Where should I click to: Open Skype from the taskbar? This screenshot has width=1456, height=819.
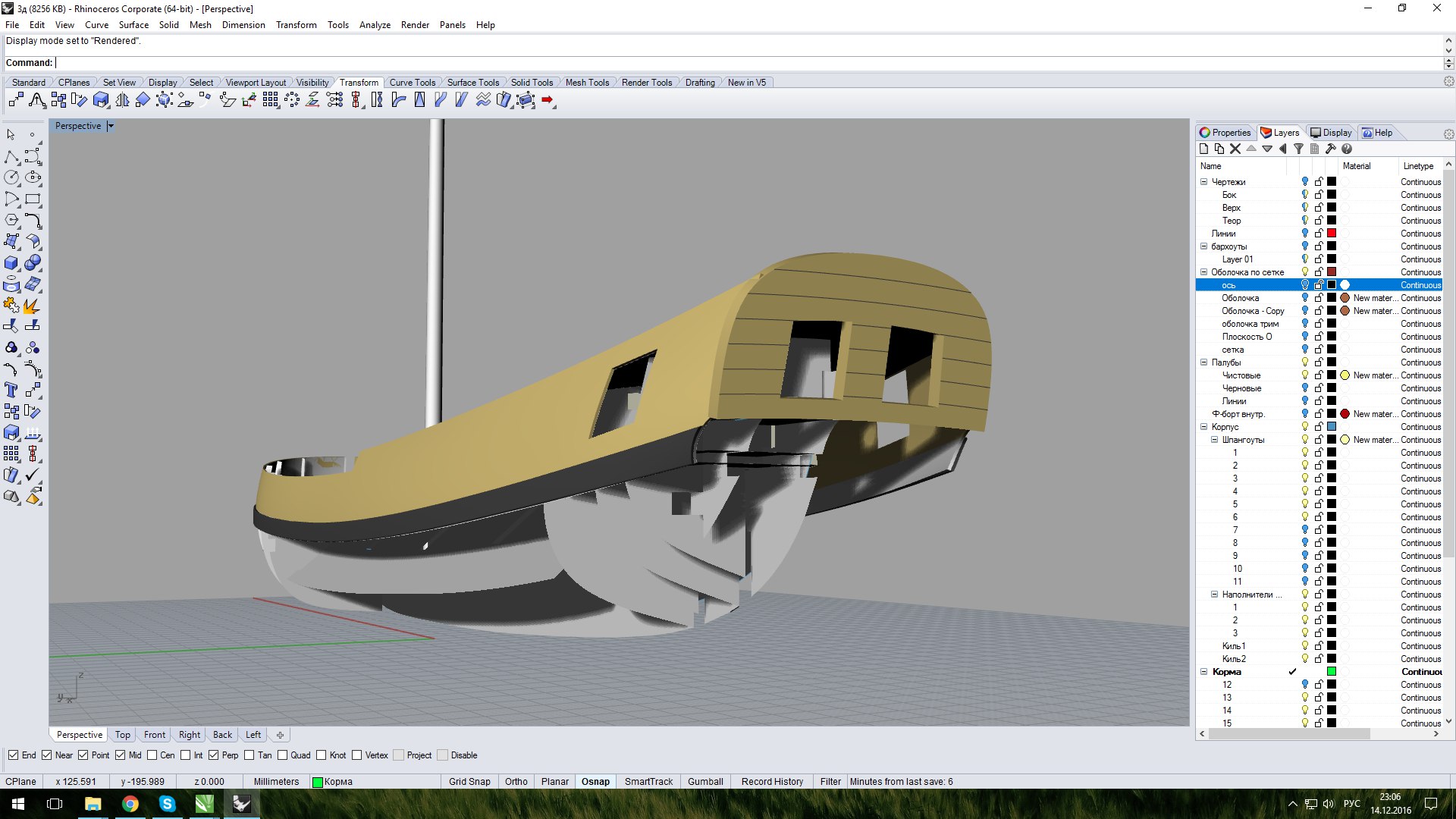(x=168, y=804)
